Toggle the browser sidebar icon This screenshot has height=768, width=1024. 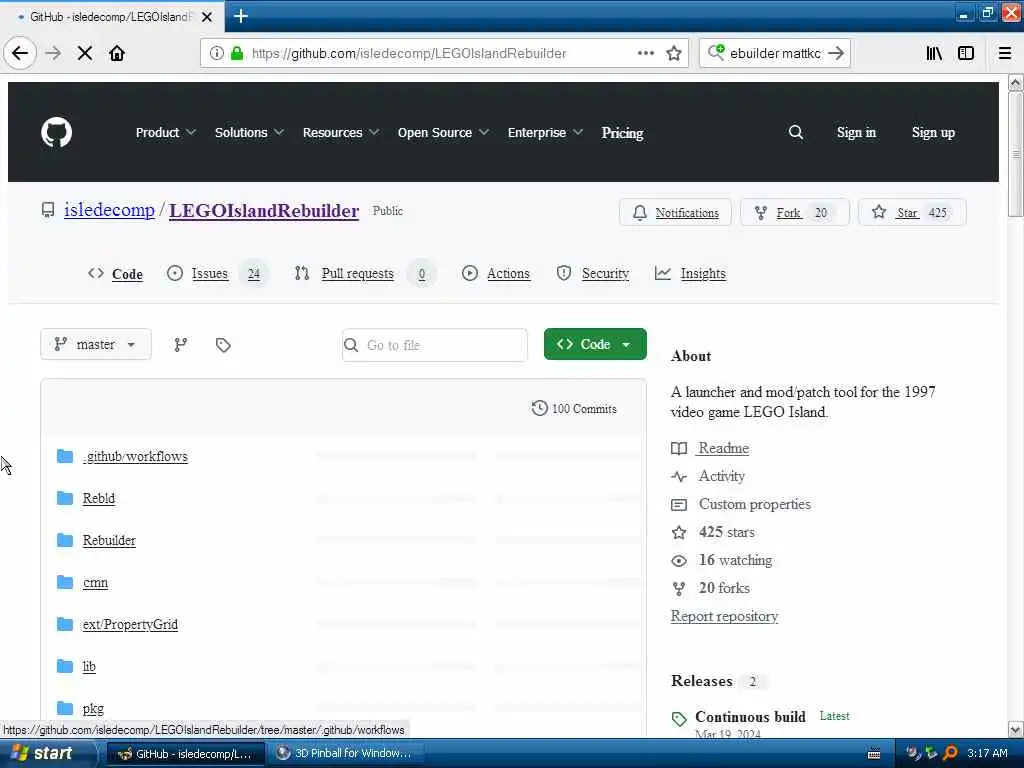tap(966, 53)
